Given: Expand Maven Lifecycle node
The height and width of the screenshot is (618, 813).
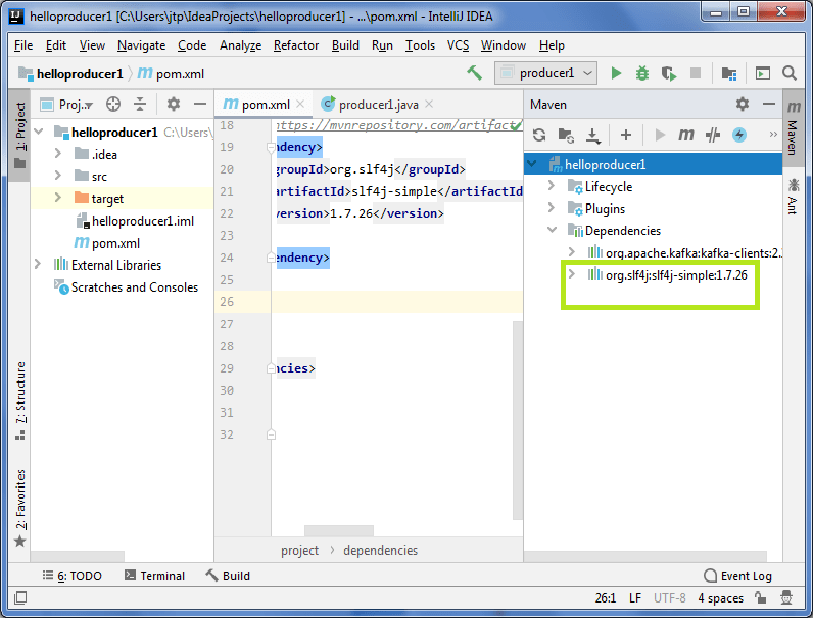Looking at the screenshot, I should [x=552, y=186].
